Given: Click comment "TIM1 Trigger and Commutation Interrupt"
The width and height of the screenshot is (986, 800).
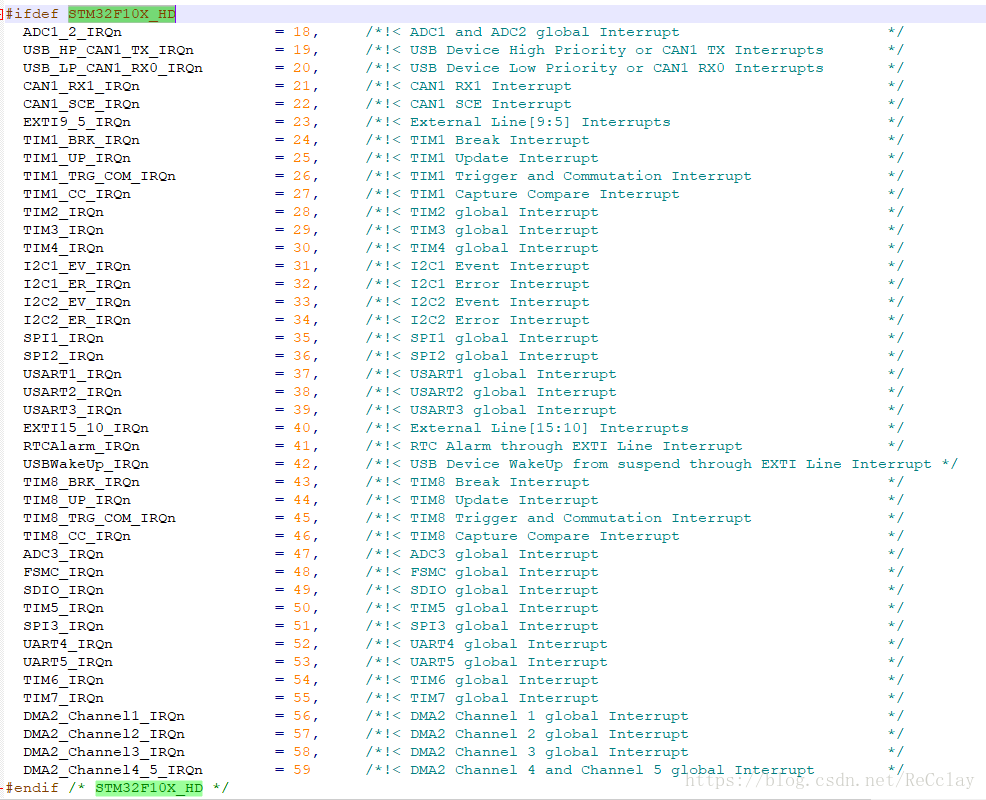Looking at the screenshot, I should [x=580, y=176].
